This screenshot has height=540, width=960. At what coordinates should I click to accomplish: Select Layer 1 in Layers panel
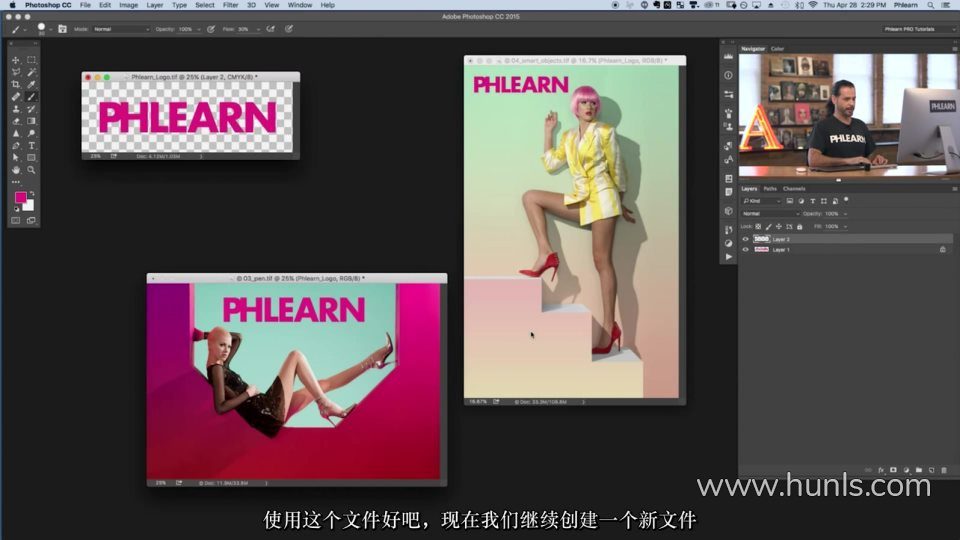[x=846, y=250]
